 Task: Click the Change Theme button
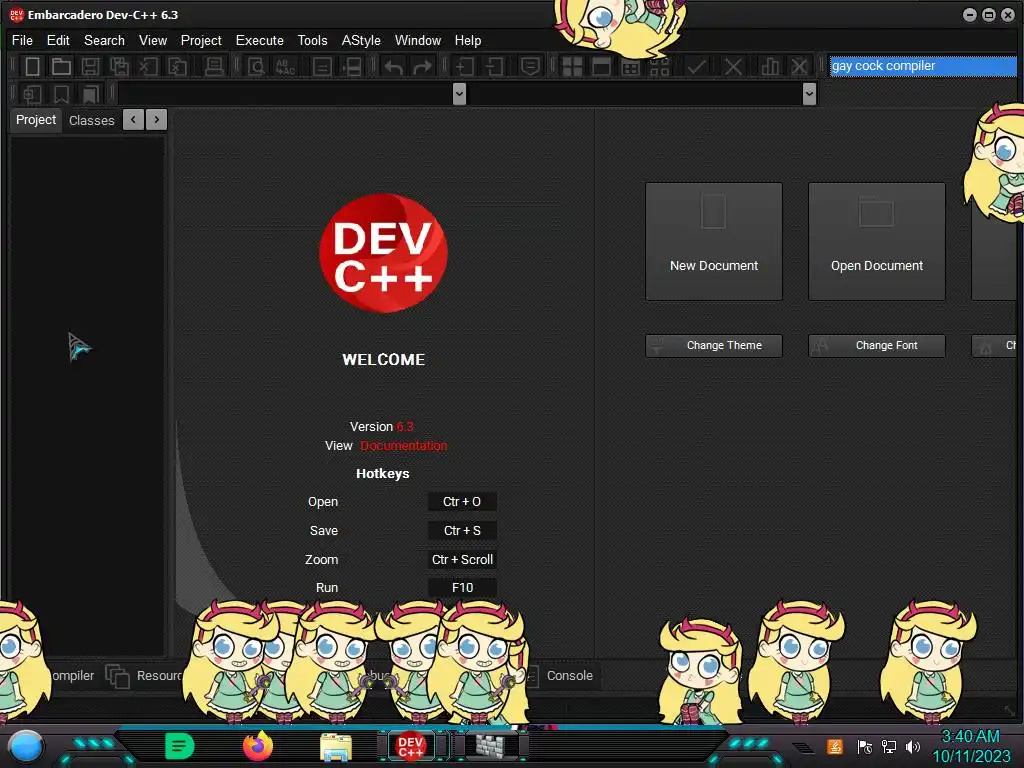coord(714,345)
